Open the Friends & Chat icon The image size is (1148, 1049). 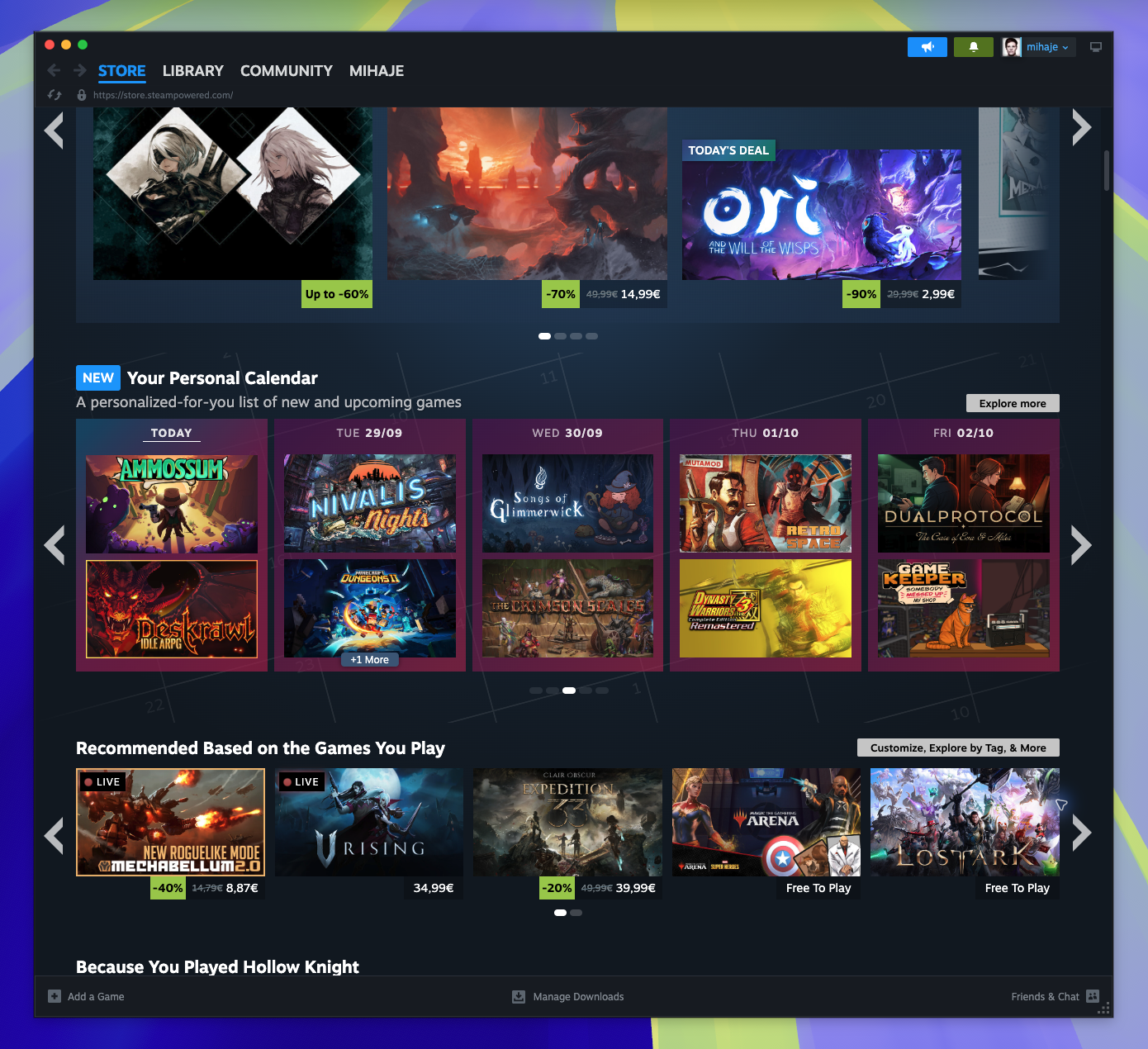(1093, 996)
